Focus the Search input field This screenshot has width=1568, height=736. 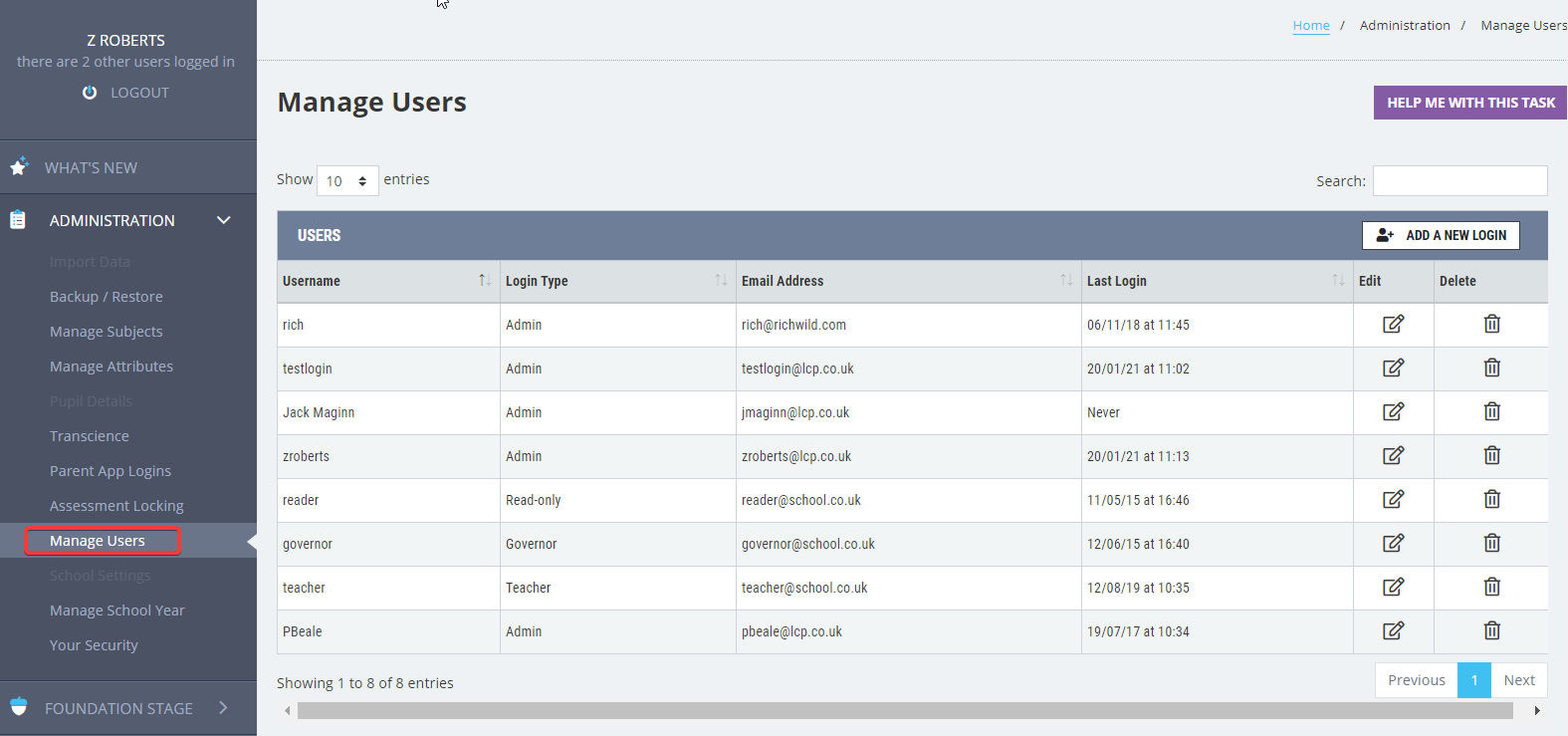pos(1459,180)
